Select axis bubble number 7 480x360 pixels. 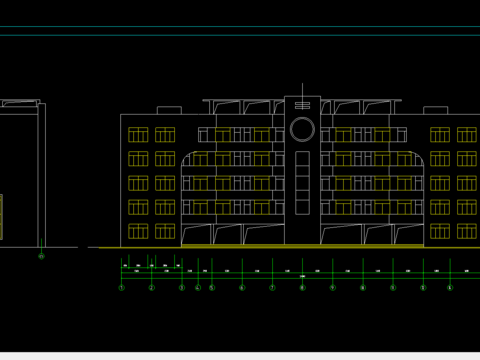pyautogui.click(x=272, y=288)
